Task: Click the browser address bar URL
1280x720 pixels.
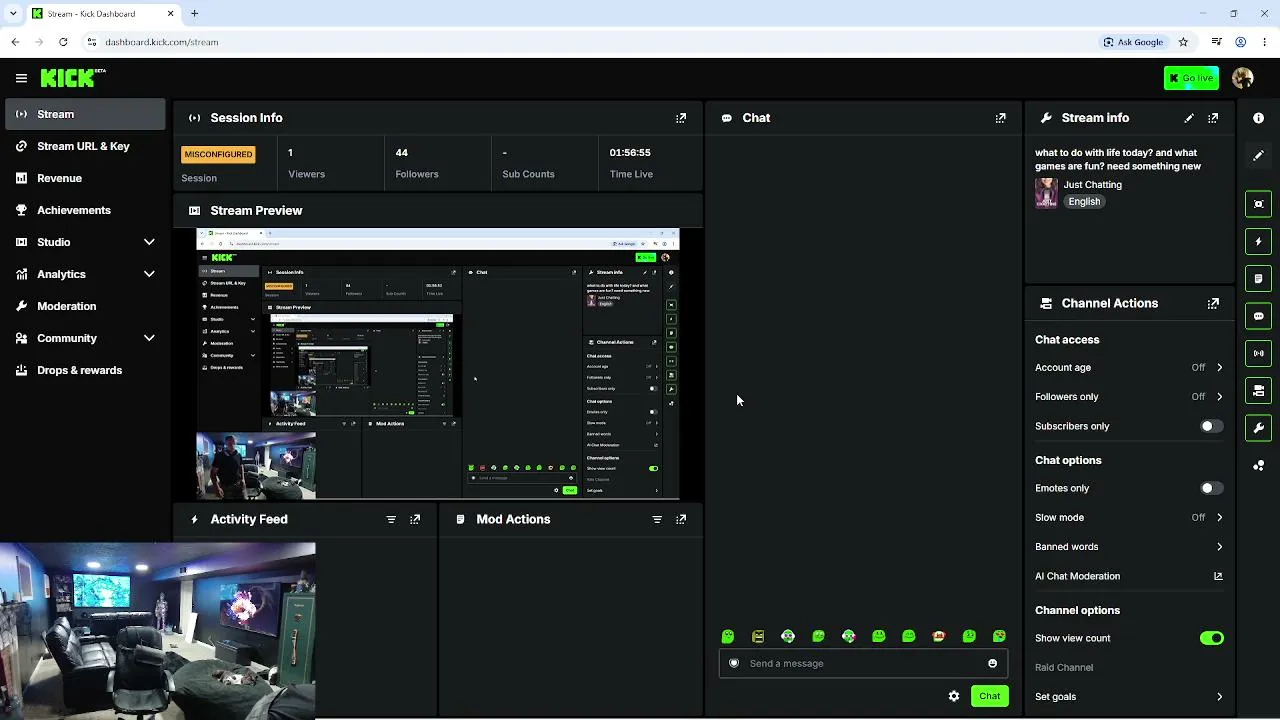Action: [161, 42]
